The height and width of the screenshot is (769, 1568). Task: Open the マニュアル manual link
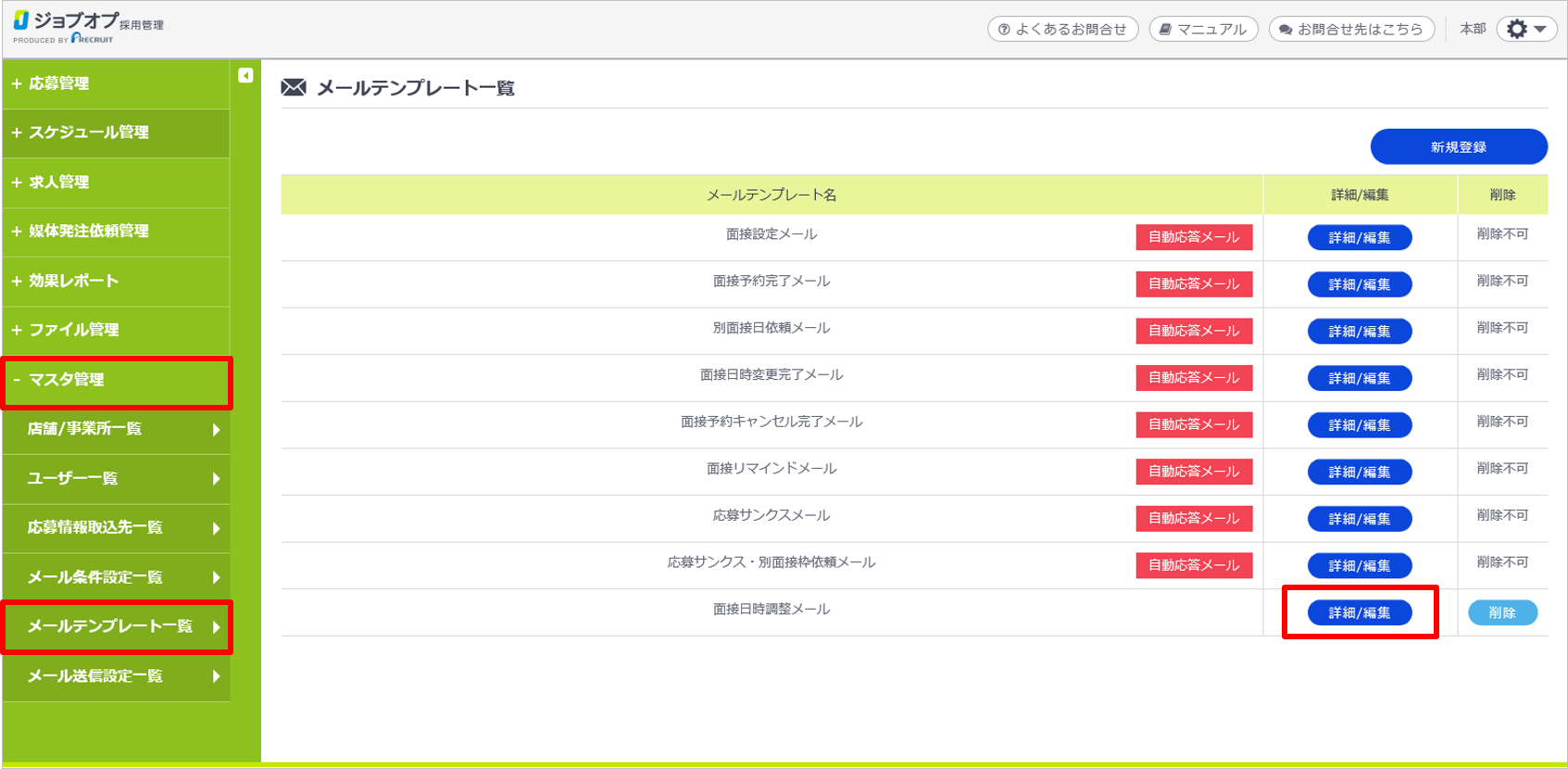click(x=1203, y=29)
